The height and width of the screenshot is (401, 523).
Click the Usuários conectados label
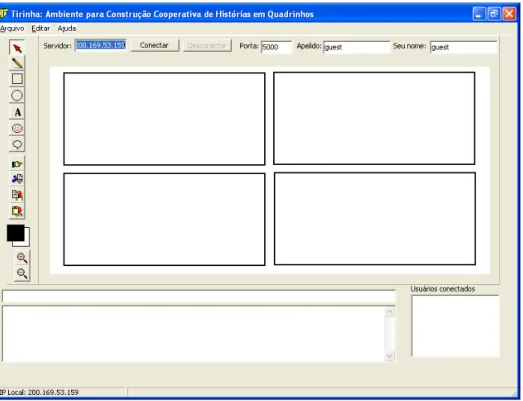(443, 289)
